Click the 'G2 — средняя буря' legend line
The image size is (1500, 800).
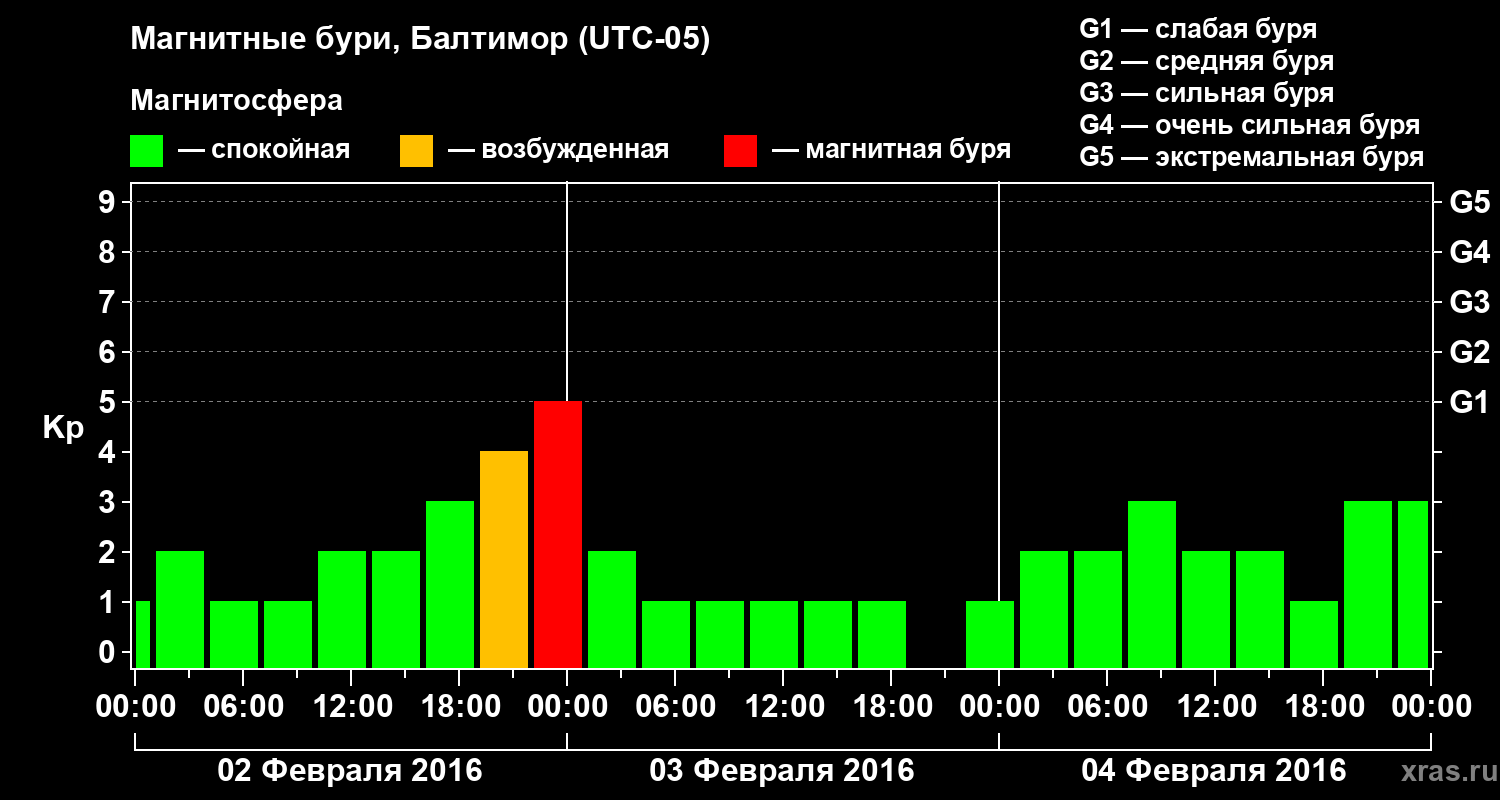(1207, 61)
